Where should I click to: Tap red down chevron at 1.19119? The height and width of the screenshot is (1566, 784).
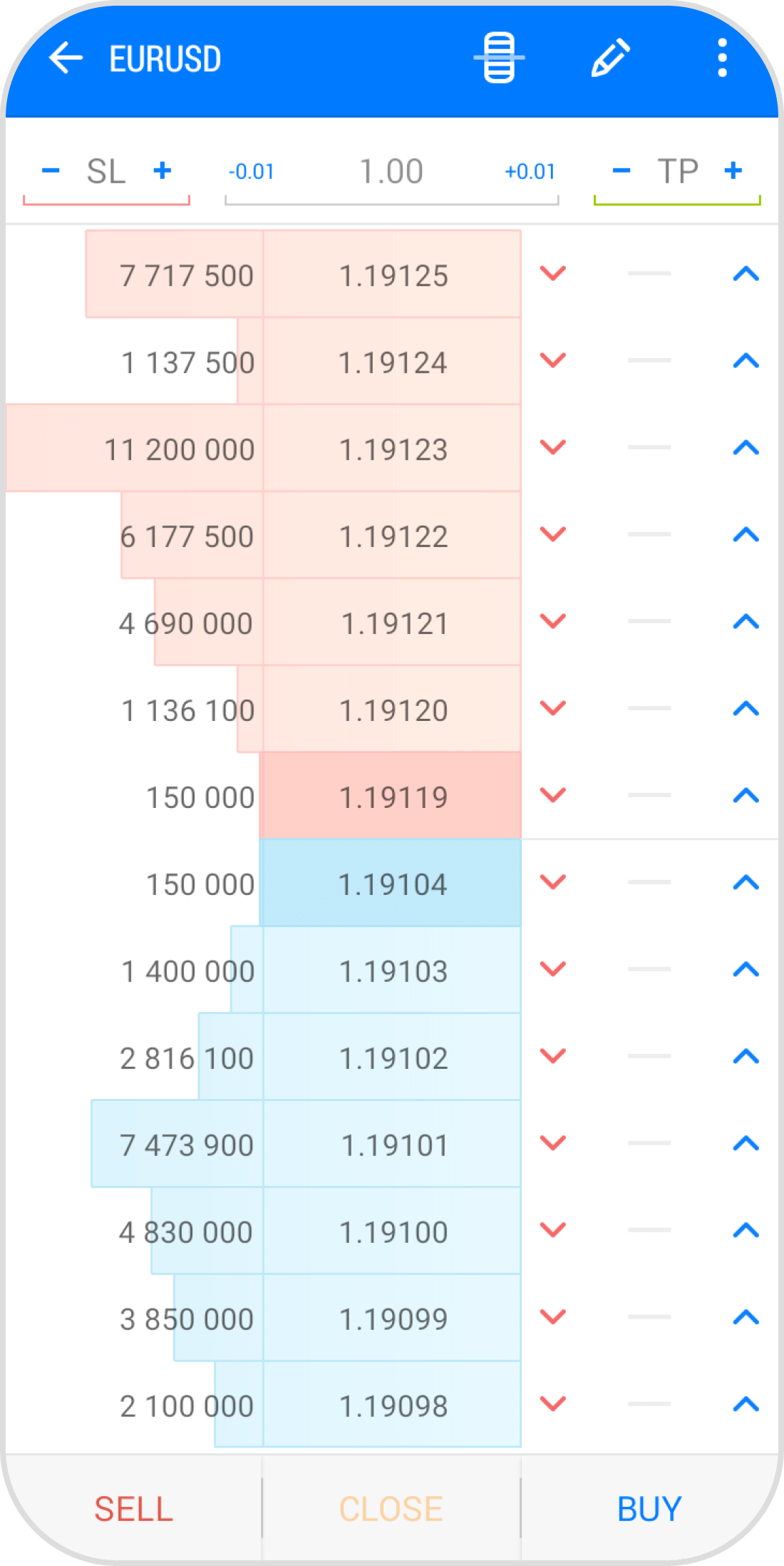[x=553, y=796]
